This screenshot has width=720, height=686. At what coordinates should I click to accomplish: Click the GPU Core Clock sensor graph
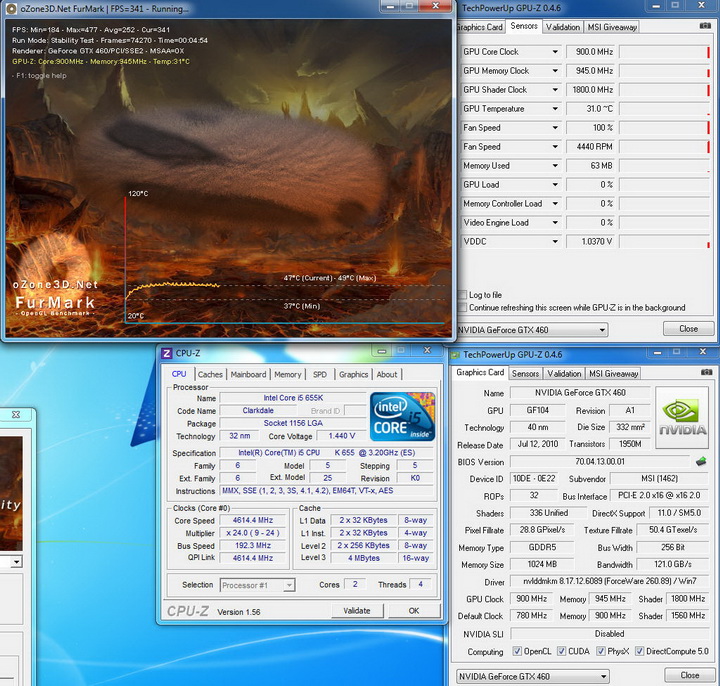point(664,52)
